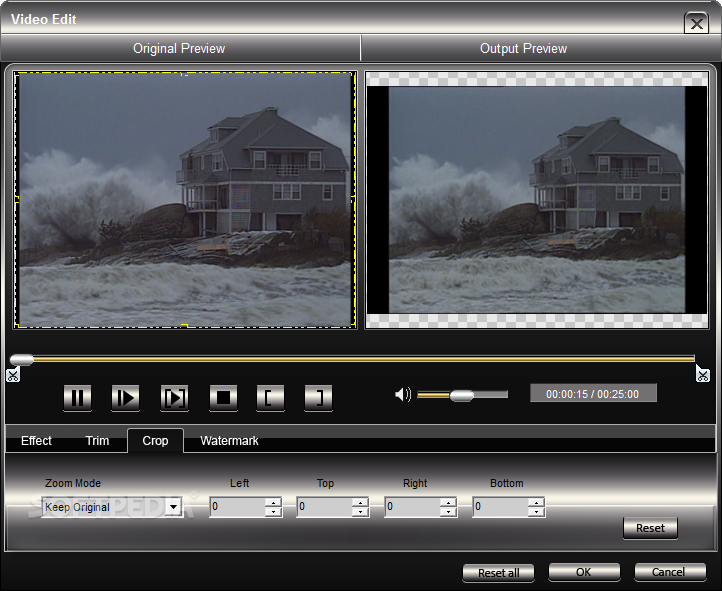
Task: Set trim start with left bracket button
Action: pyautogui.click(x=270, y=397)
